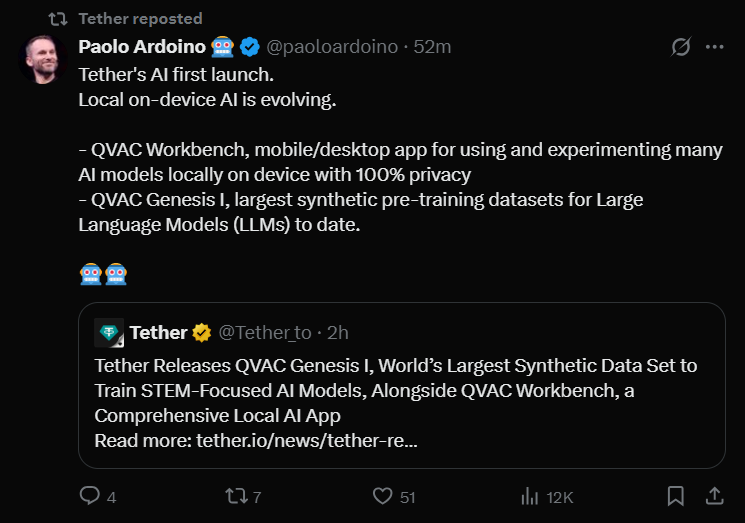The width and height of the screenshot is (745, 523).
Task: Click the Grok explain icon
Action: coord(681,47)
